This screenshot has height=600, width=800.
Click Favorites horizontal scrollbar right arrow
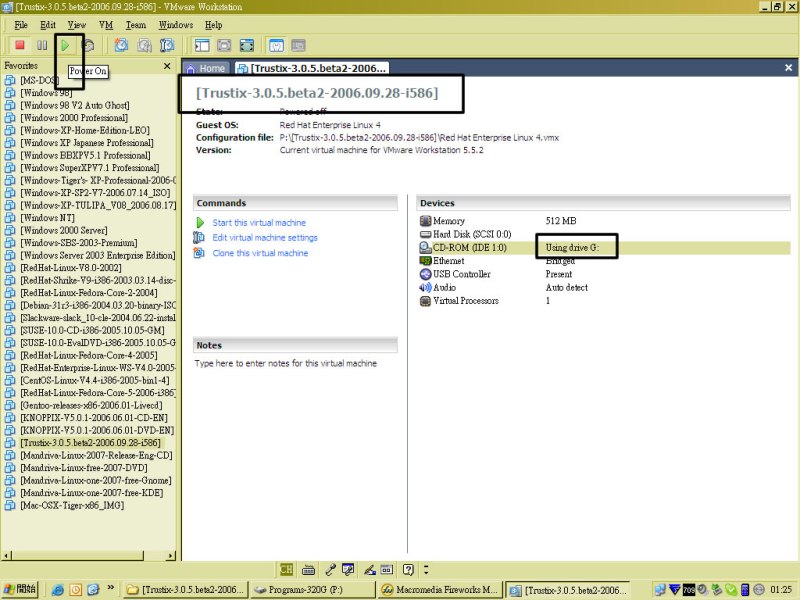170,555
